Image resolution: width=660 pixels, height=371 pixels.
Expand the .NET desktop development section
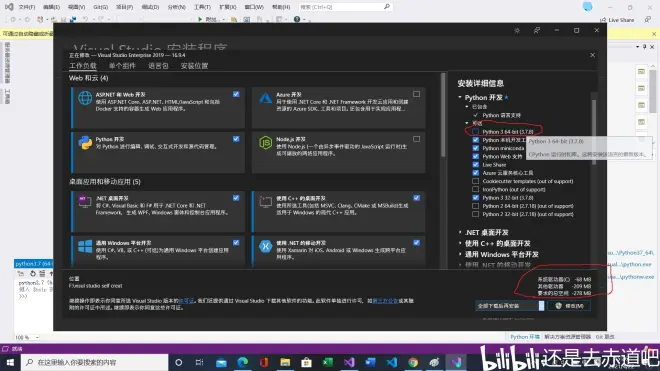click(460, 232)
